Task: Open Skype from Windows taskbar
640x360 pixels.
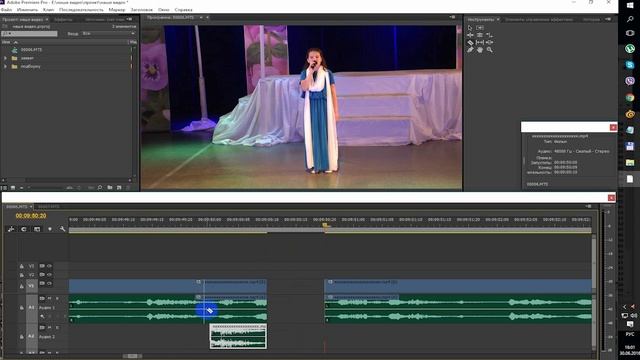Action: pyautogui.click(x=630, y=65)
